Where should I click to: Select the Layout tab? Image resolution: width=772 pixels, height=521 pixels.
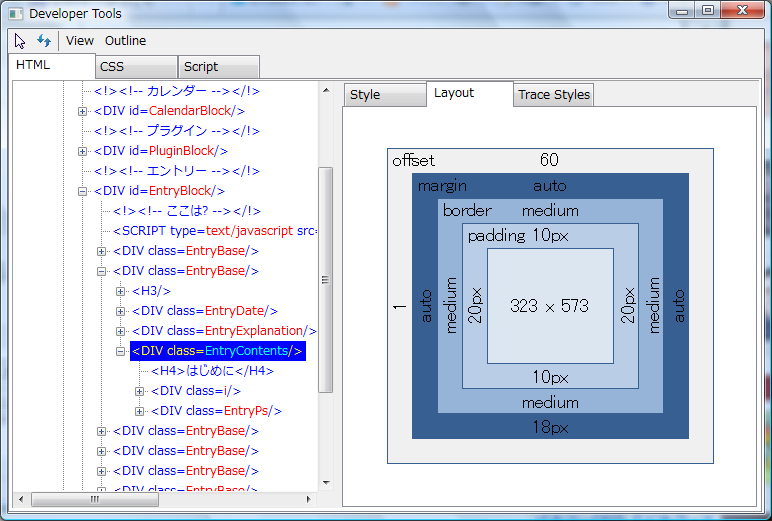tap(470, 94)
